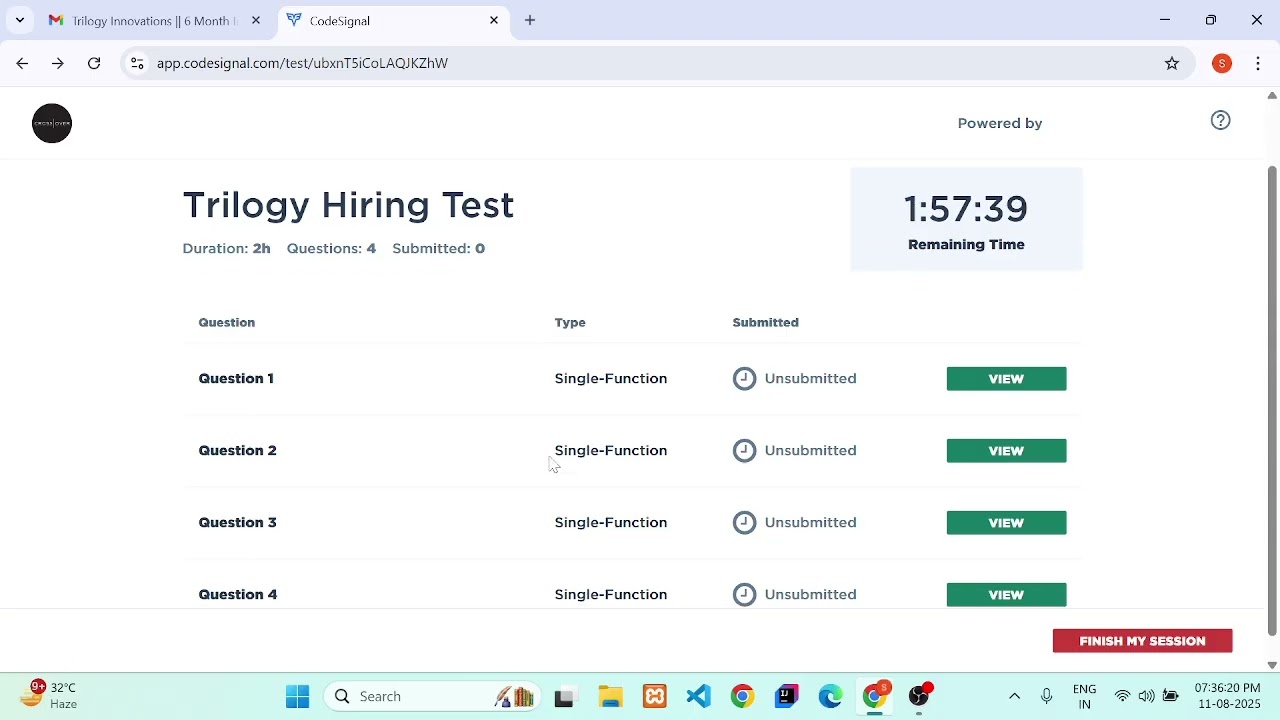Open the tab search dropdown arrow

19,20
